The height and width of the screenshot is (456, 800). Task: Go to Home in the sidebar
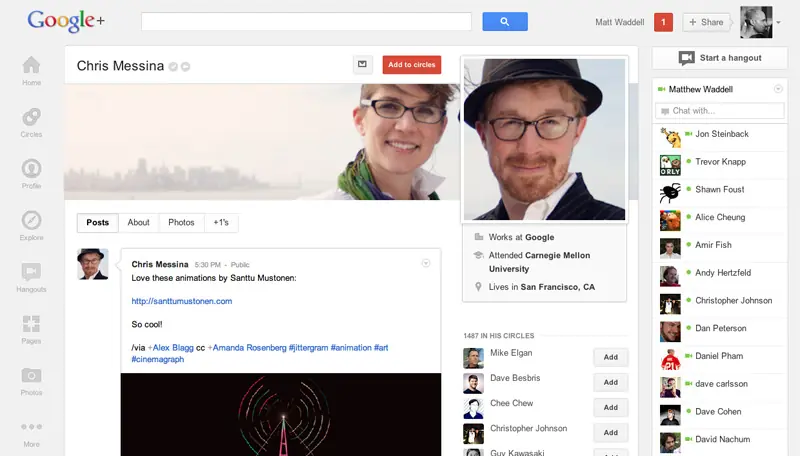pos(31,71)
